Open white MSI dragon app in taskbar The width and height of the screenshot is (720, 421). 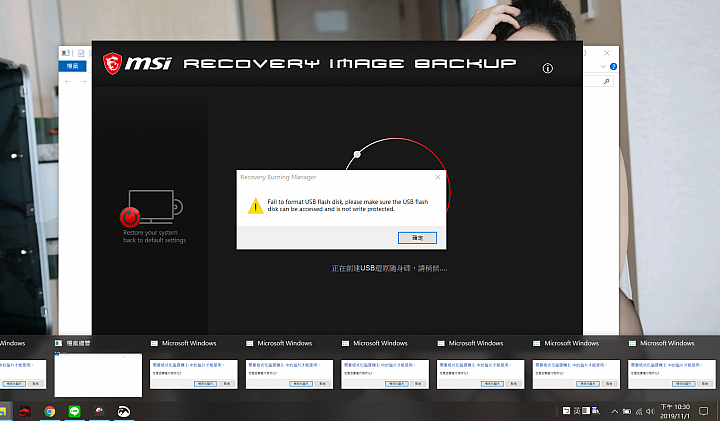coord(124,411)
